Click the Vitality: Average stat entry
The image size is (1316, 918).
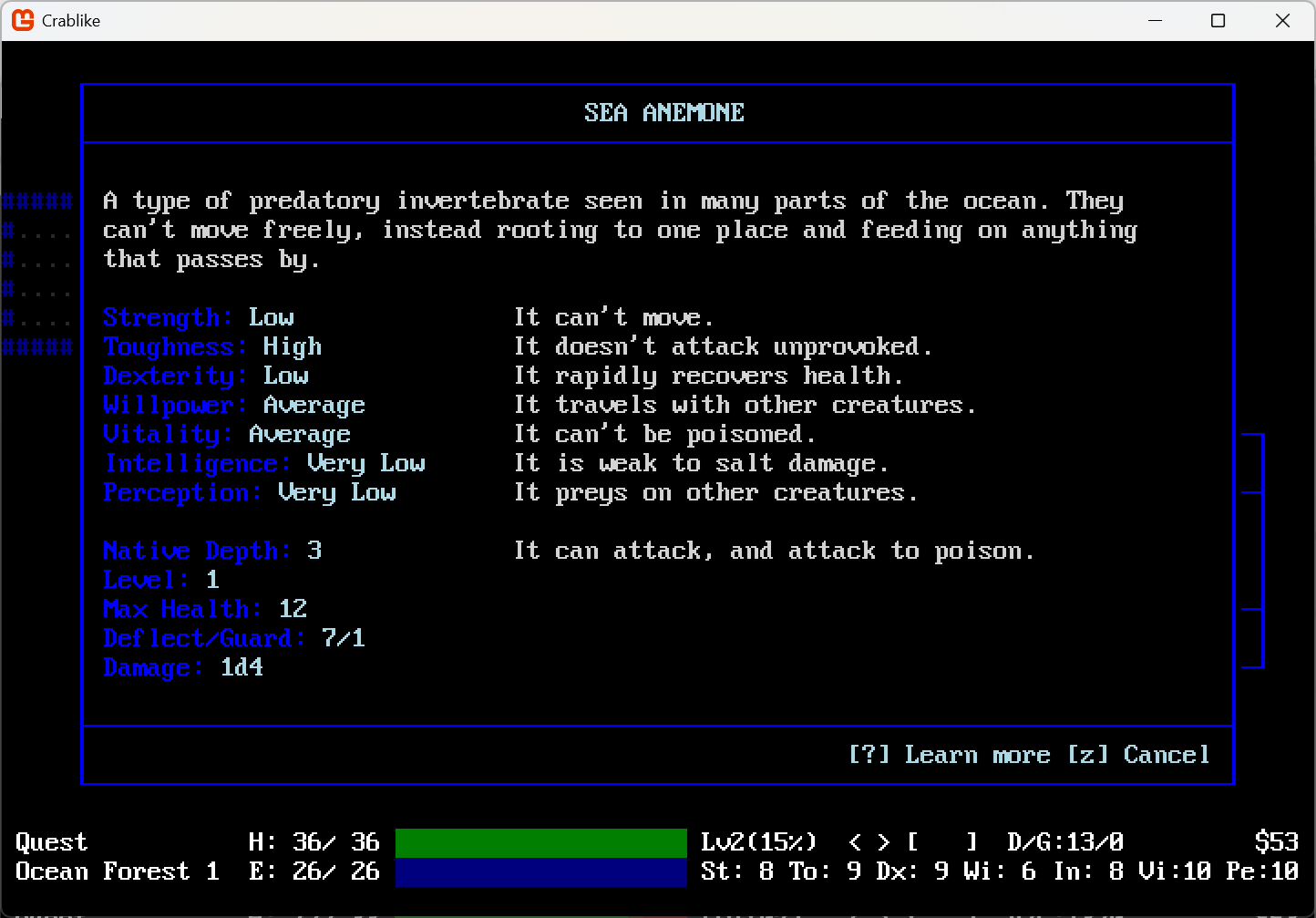point(226,434)
